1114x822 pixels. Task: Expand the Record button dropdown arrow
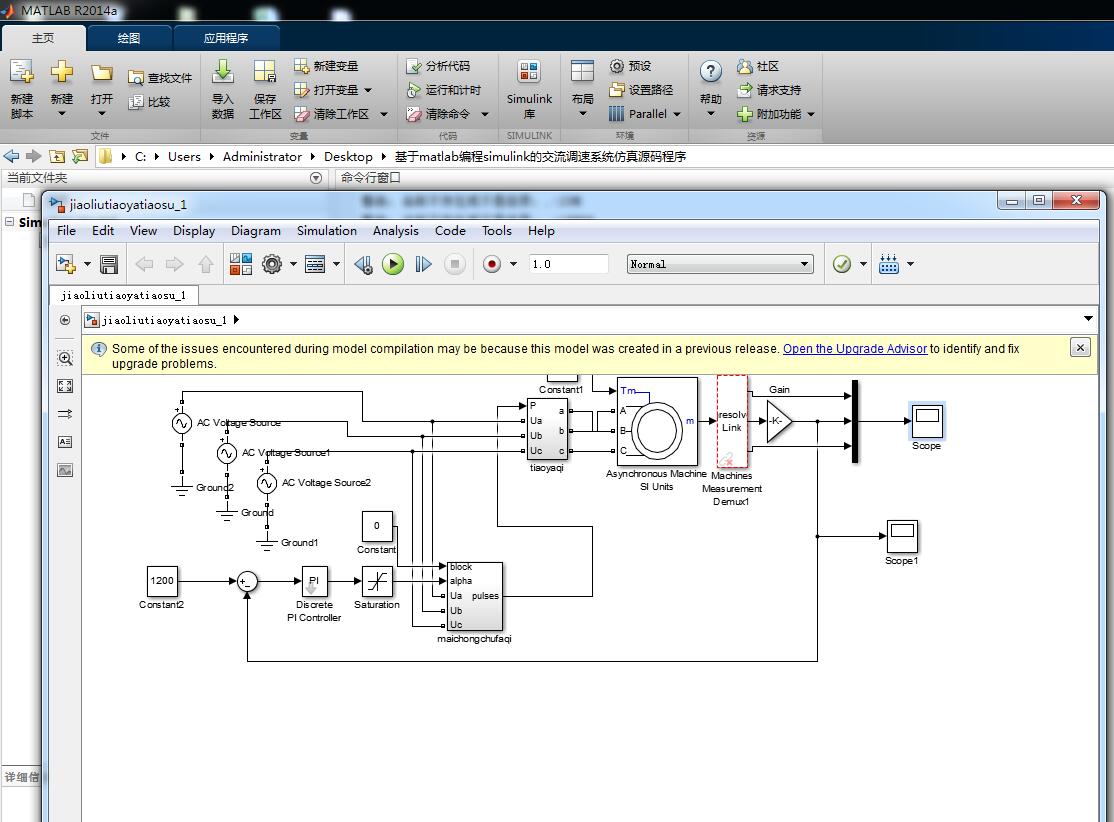[x=513, y=264]
